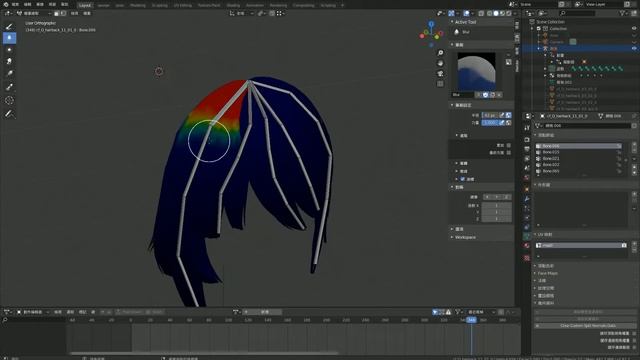Select the Sample Weight eyedropper tool
640x360 pixels.
(x=9, y=87)
